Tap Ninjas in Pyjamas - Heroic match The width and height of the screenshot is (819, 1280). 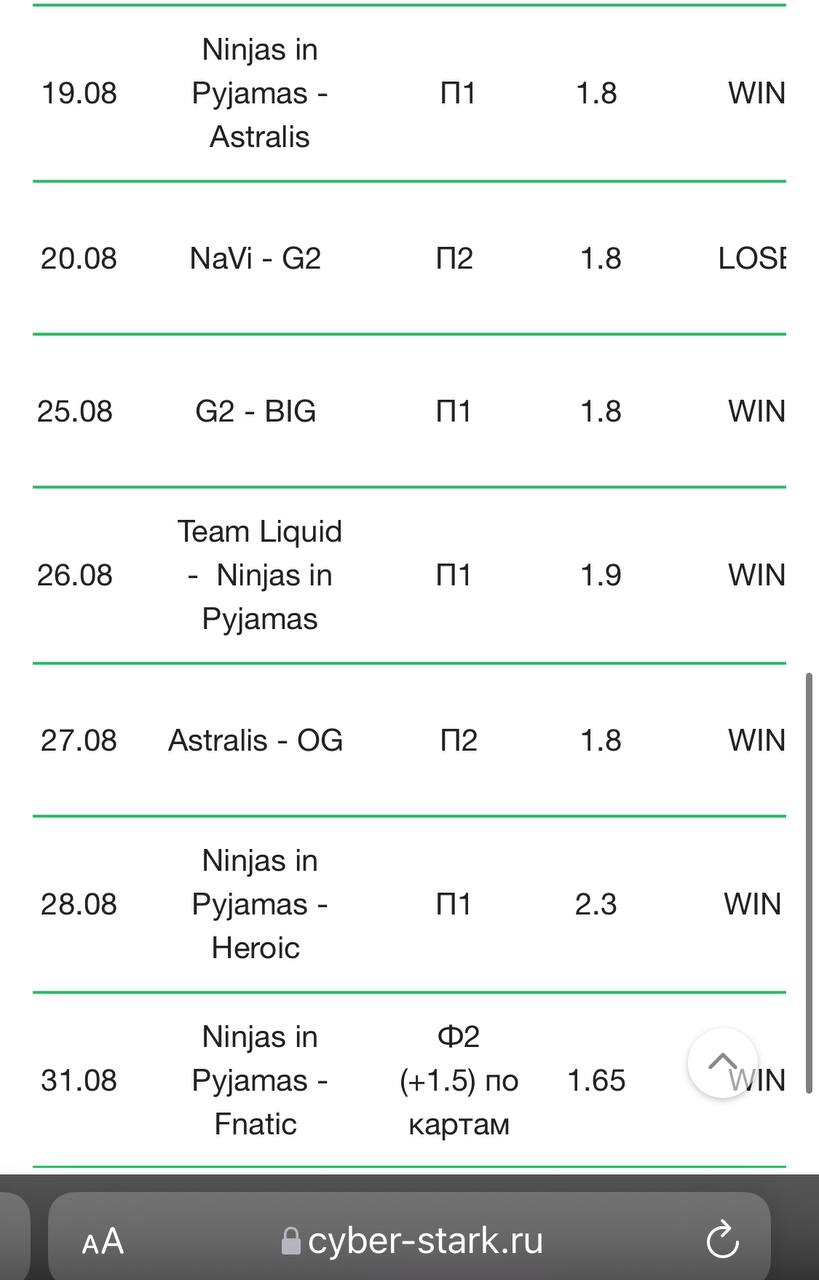[x=260, y=904]
